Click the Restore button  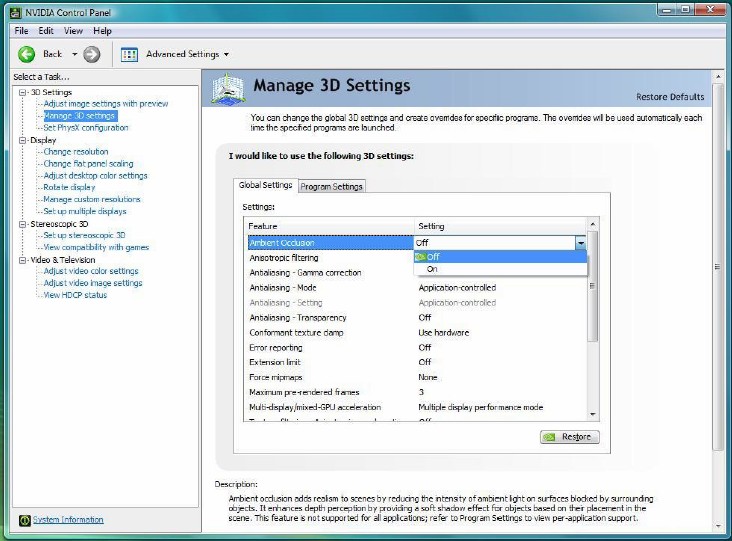coord(570,437)
